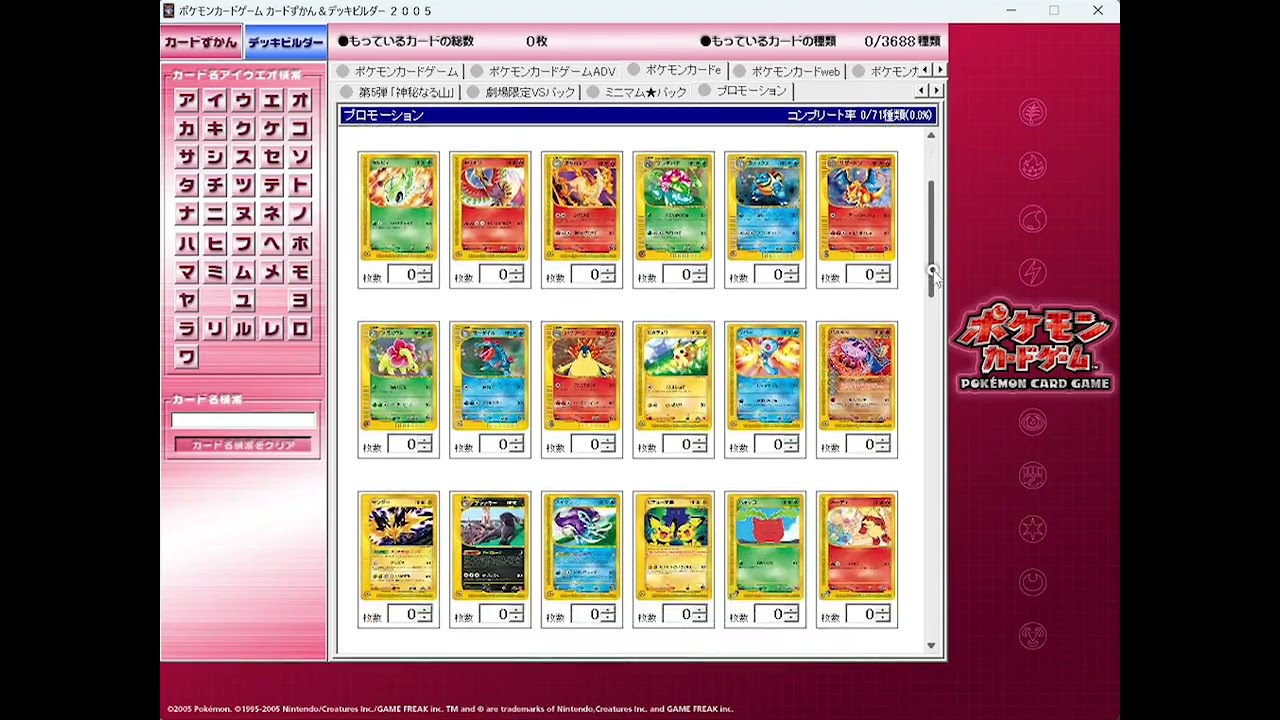Select the ヤ kana search button
Screen dimensions: 1280x720
[x=186, y=300]
